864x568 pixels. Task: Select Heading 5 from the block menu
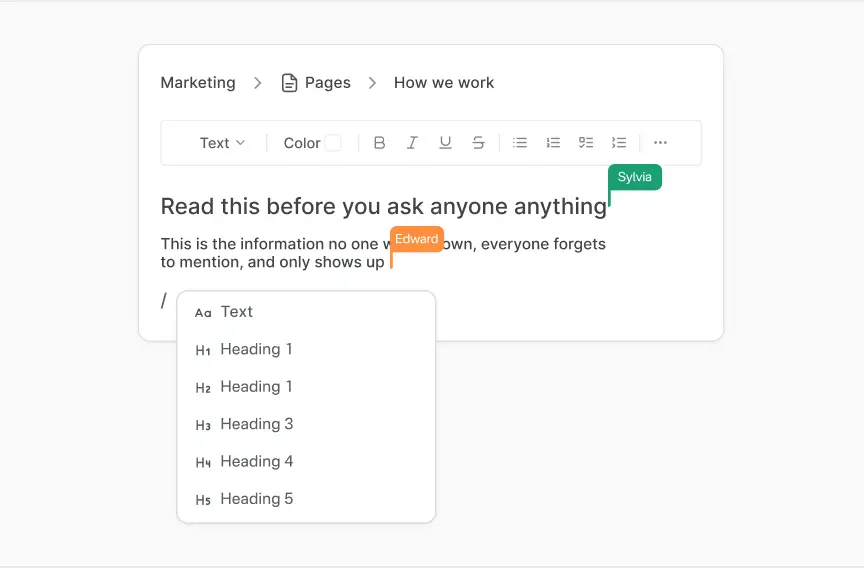[x=256, y=499]
